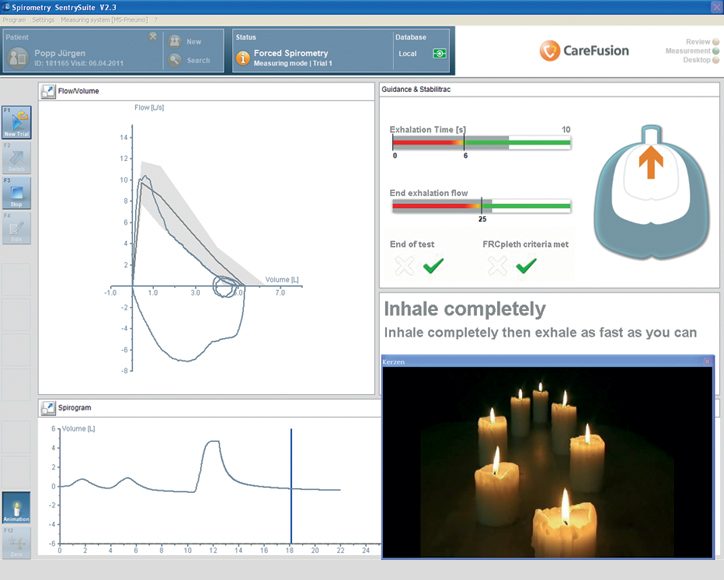Click the FRCpleth criteria grey X mark

498,266
